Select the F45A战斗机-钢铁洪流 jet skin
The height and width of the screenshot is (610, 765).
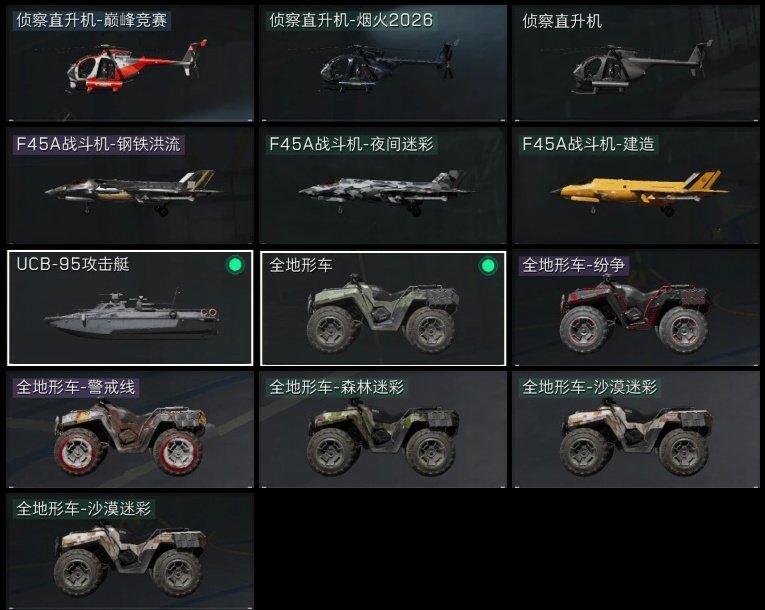[130, 185]
